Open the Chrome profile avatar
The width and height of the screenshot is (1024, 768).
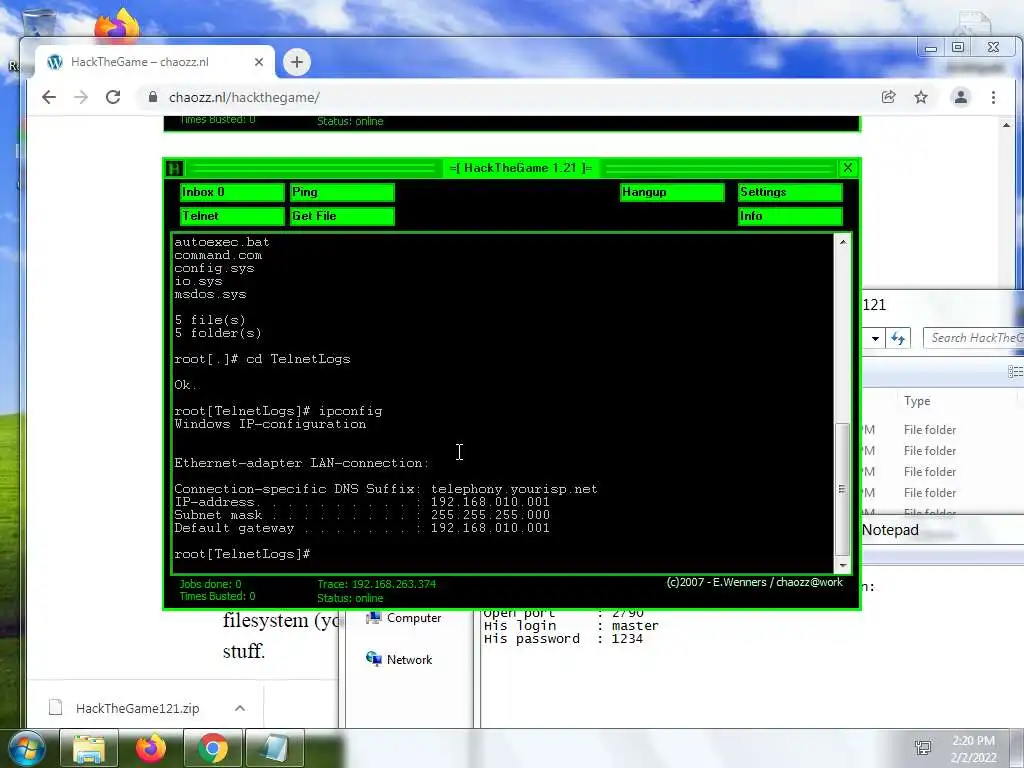click(961, 97)
